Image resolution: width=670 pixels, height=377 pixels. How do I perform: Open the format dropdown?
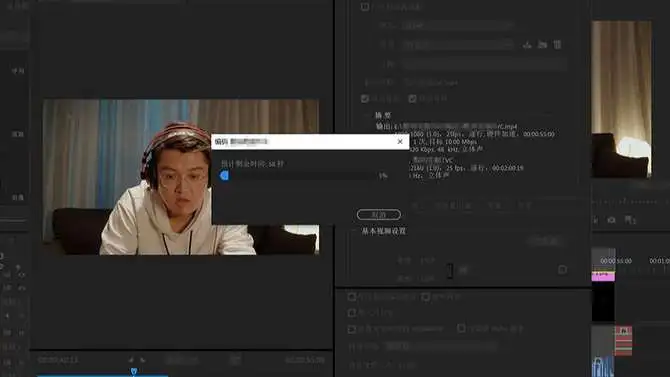tap(457, 25)
